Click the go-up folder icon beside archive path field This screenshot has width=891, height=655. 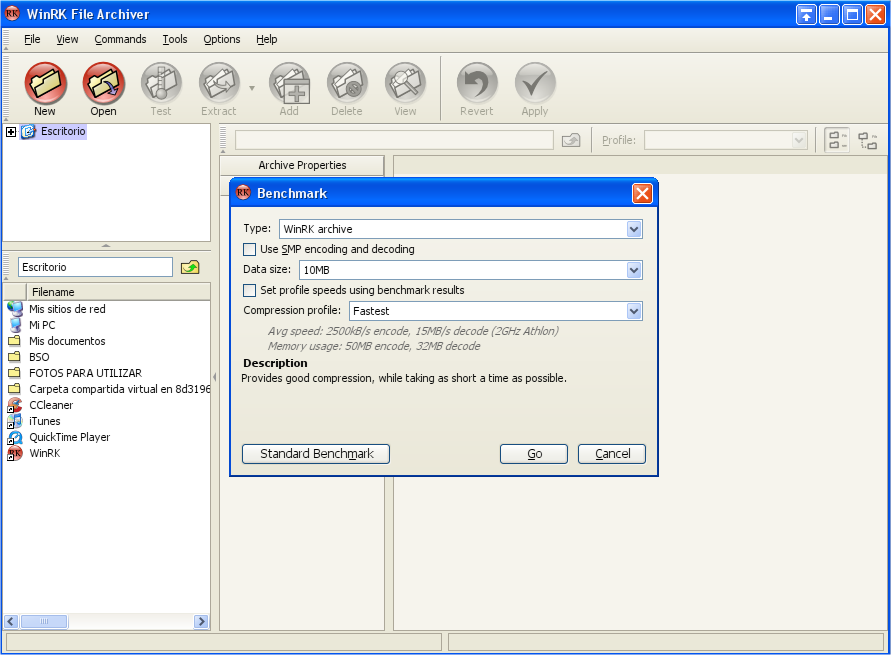[x=571, y=140]
